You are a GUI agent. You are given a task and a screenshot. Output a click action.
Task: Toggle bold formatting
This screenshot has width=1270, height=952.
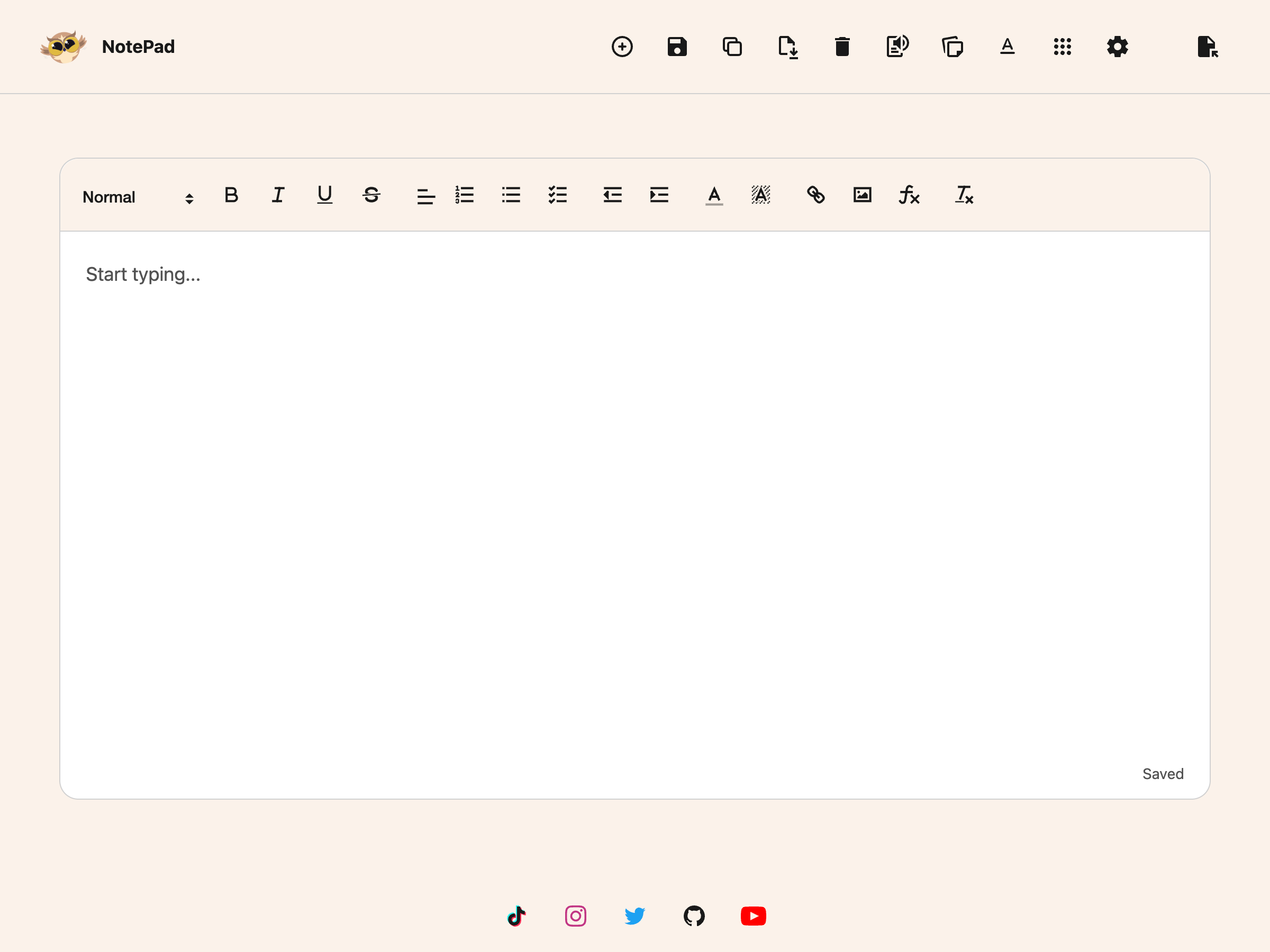click(x=231, y=195)
